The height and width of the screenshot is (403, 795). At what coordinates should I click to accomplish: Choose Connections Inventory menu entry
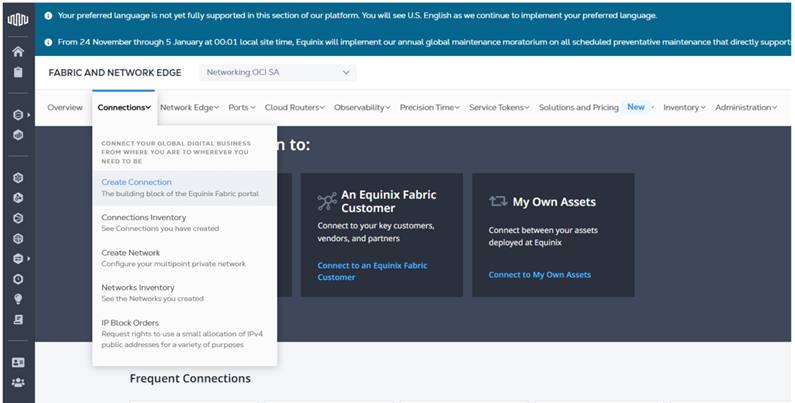pyautogui.click(x=143, y=217)
